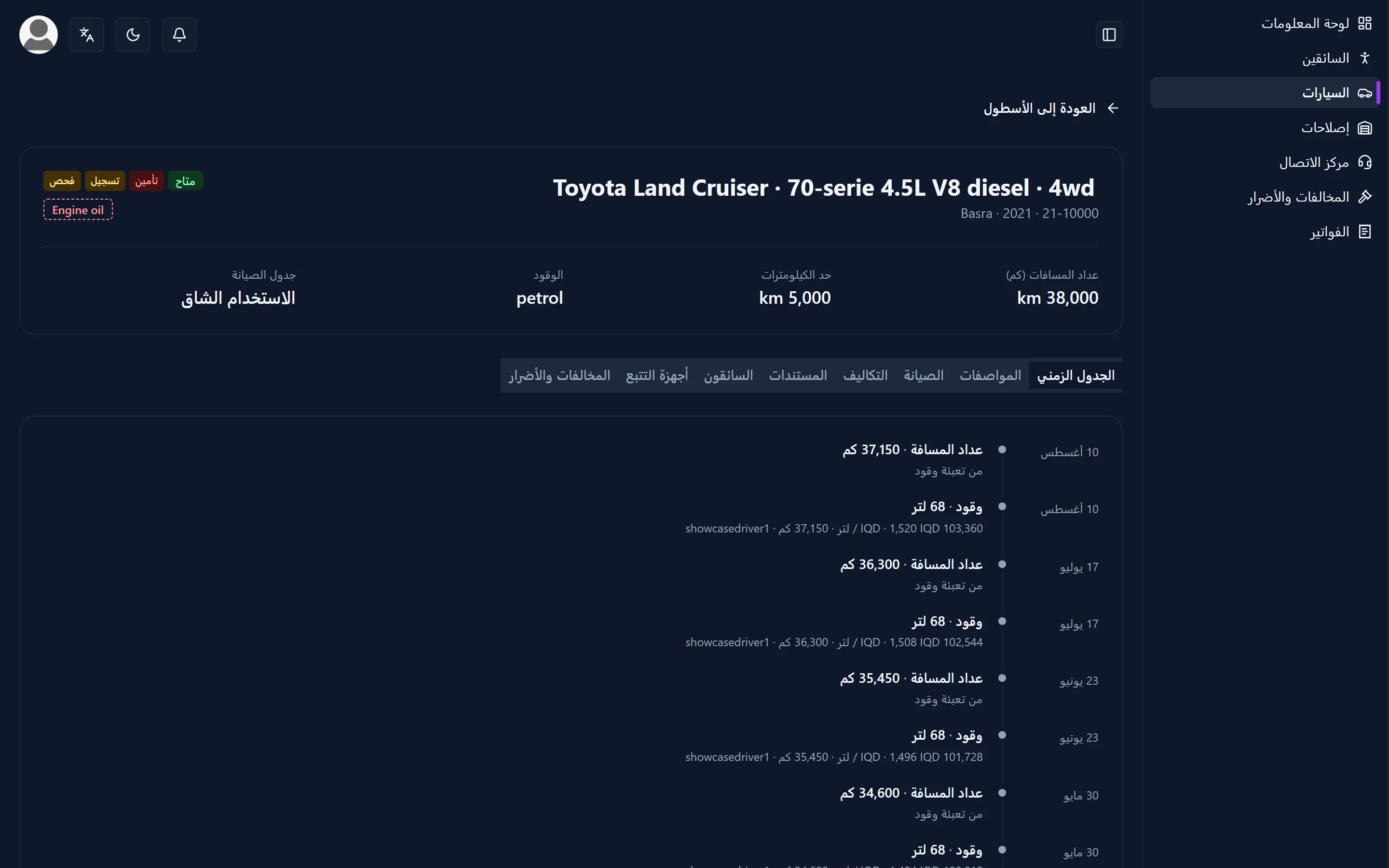Click the red تأمين badge
The height and width of the screenshot is (868, 1389).
(146, 181)
